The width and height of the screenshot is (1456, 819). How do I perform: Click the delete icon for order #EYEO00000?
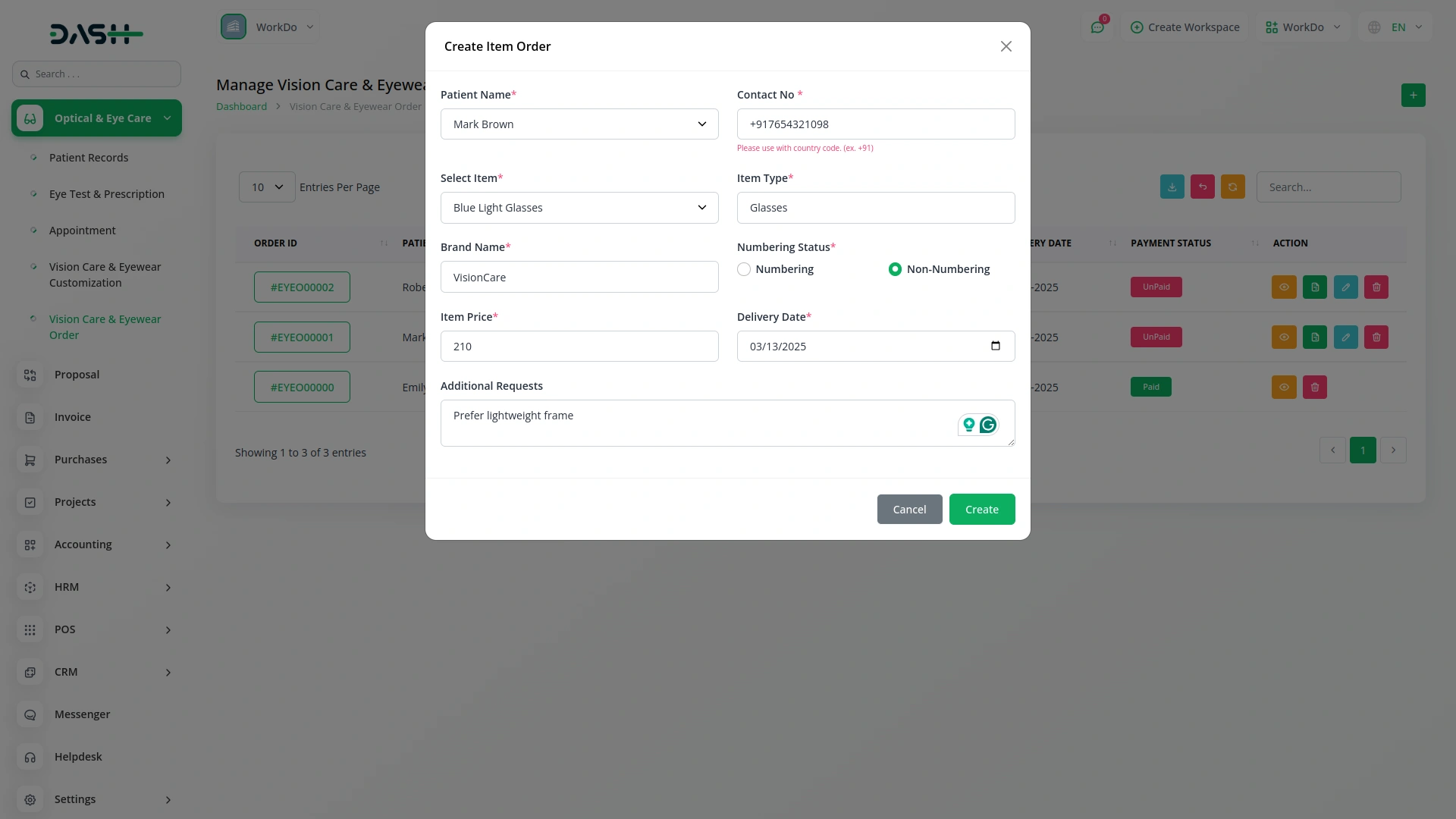pos(1314,388)
